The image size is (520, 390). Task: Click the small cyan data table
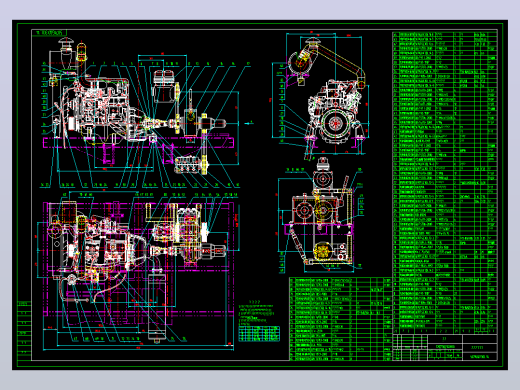coord(259,334)
